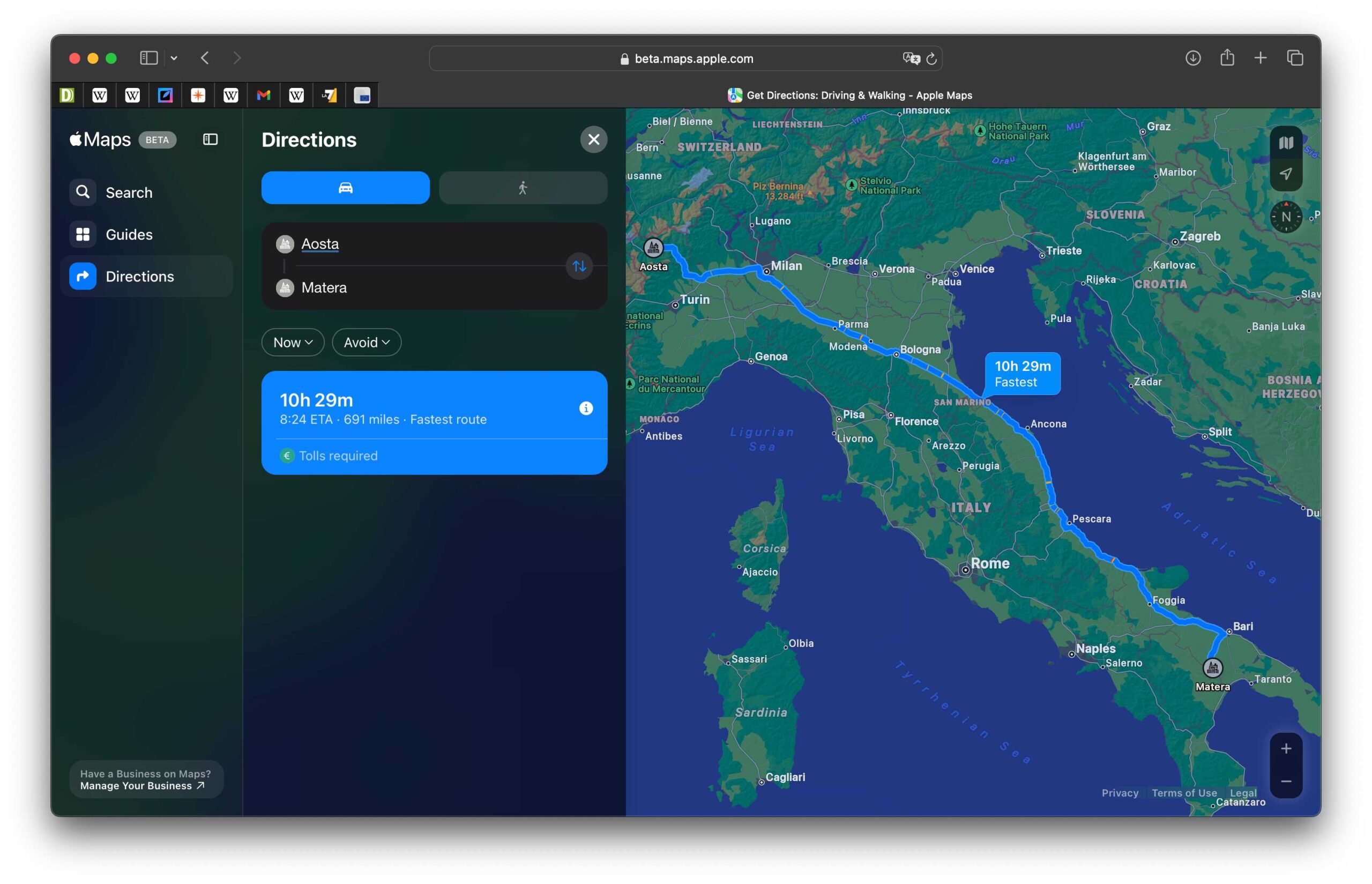Toggle Safari sidebar visibility
Image resolution: width=1372 pixels, height=884 pixels.
148,58
